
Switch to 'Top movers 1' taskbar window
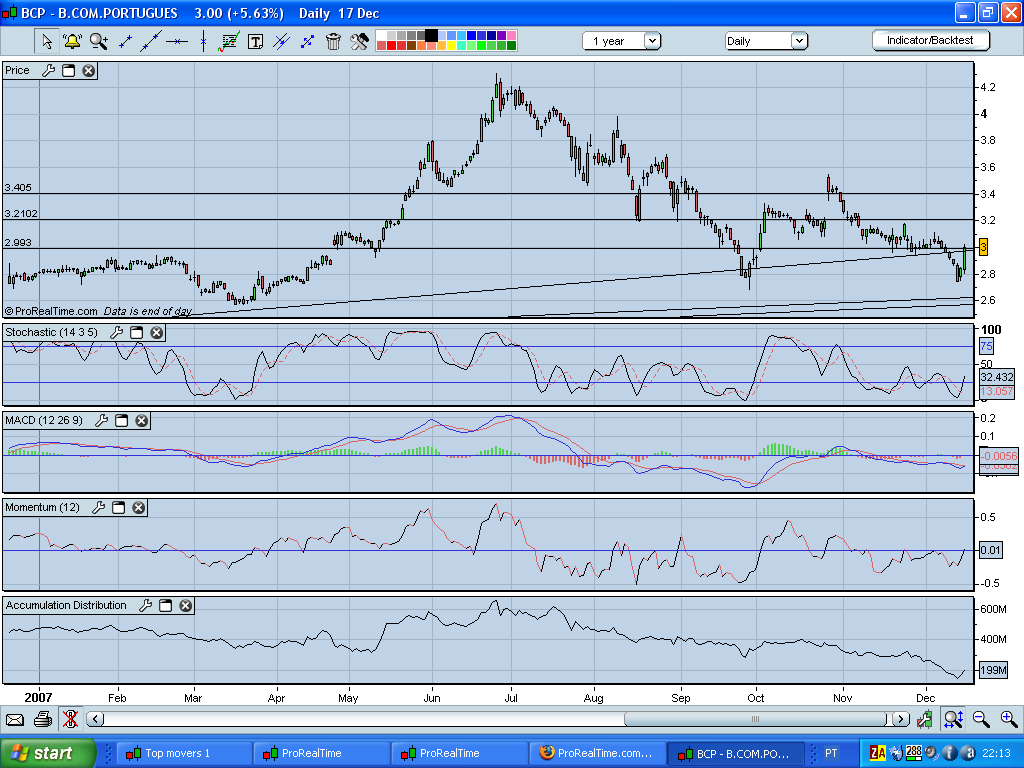(184, 753)
